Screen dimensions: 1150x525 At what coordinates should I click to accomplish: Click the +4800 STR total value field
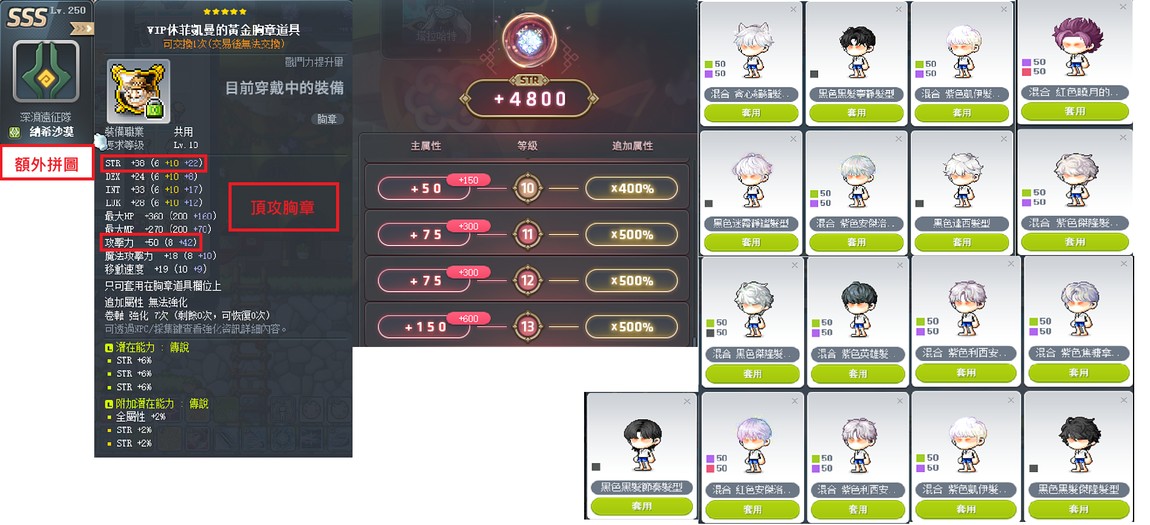click(530, 99)
